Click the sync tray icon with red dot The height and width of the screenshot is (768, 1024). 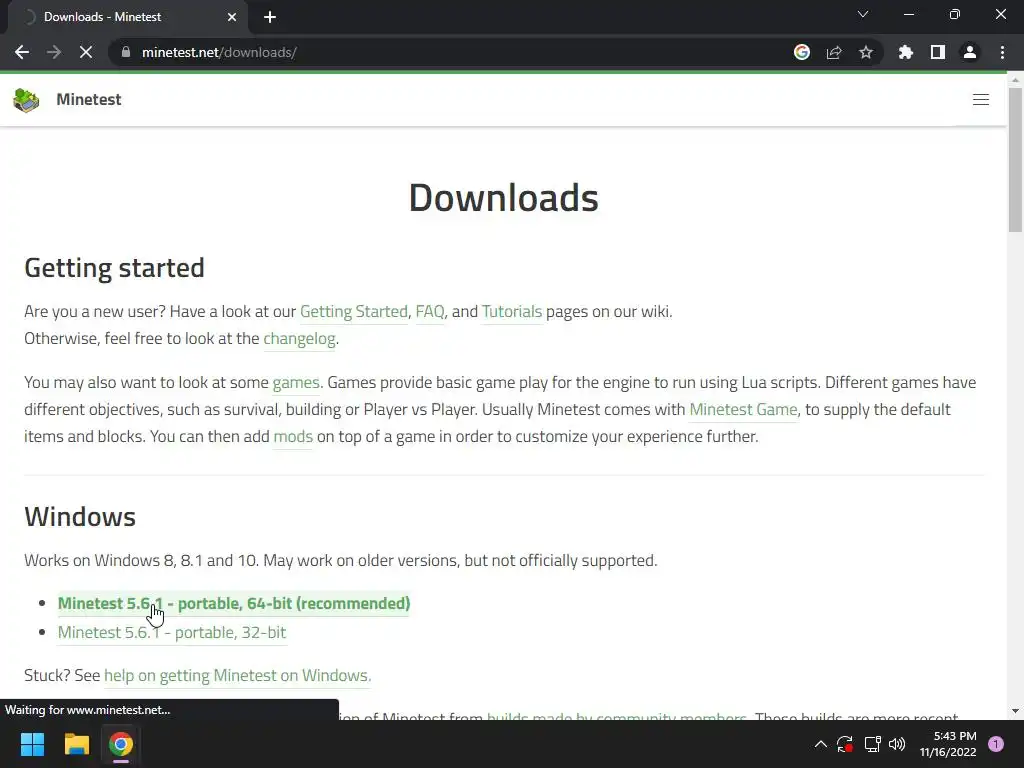tap(845, 744)
